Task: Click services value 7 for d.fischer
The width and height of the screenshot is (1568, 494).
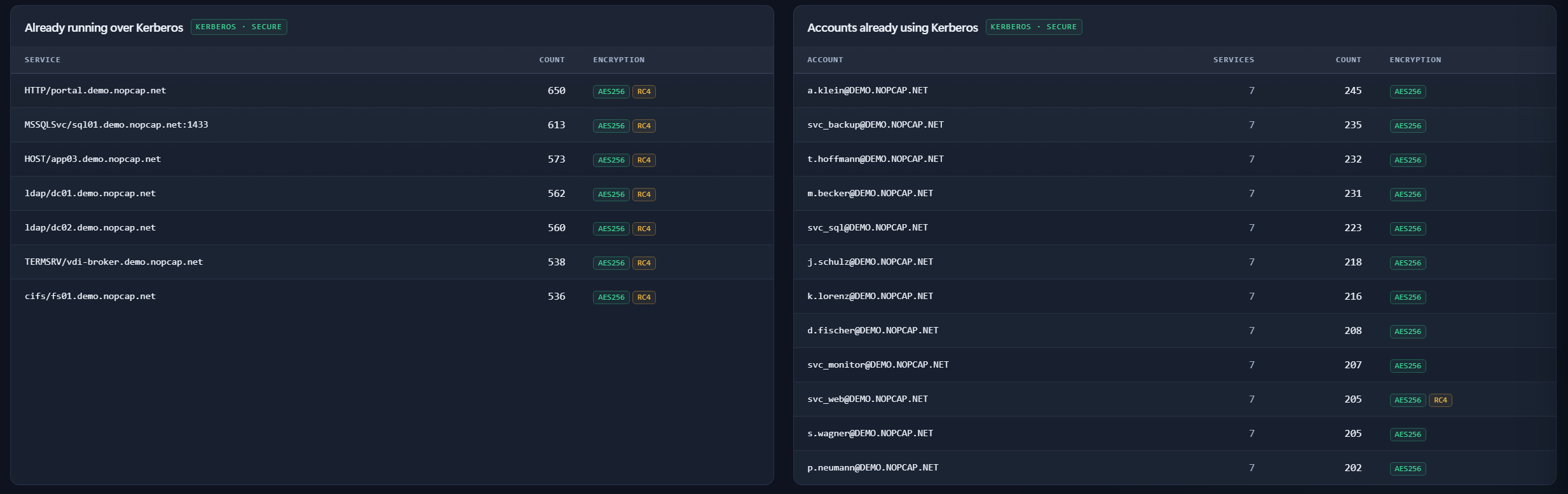Action: pos(1251,331)
